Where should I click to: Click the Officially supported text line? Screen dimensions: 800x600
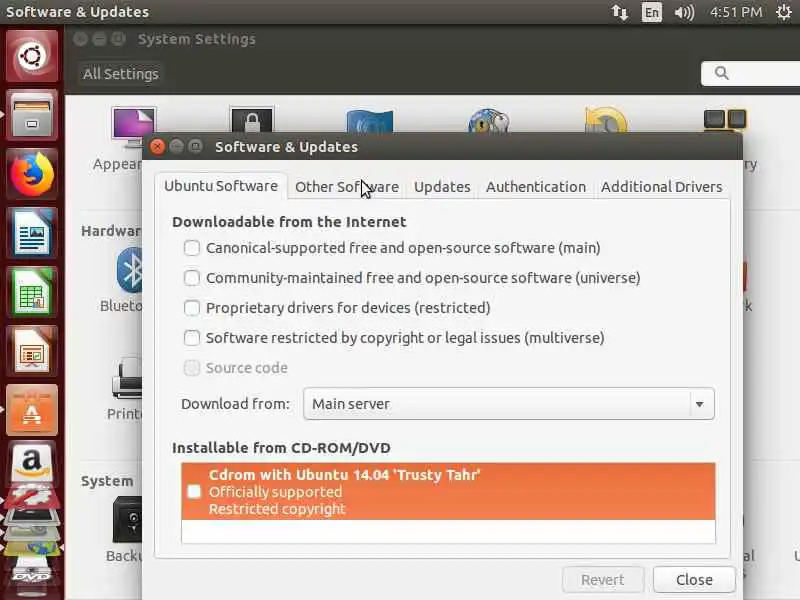276,492
